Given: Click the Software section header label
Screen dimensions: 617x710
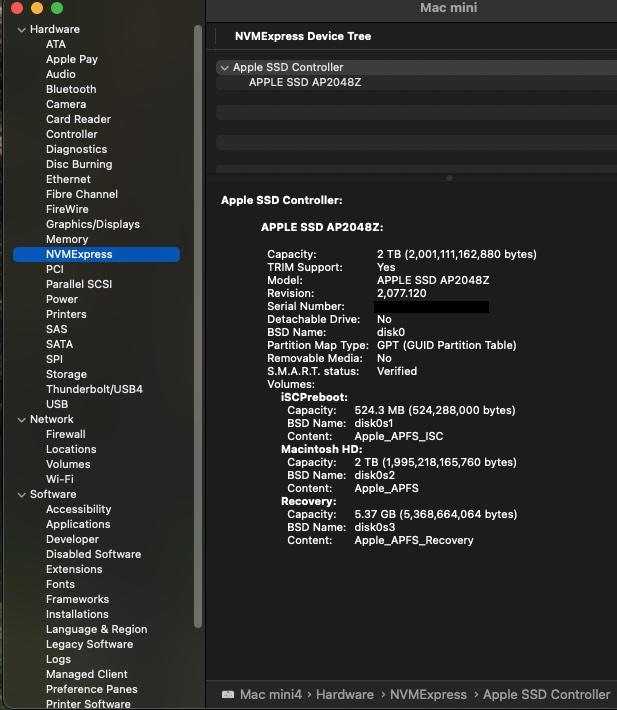Looking at the screenshot, I should click(x=53, y=494).
